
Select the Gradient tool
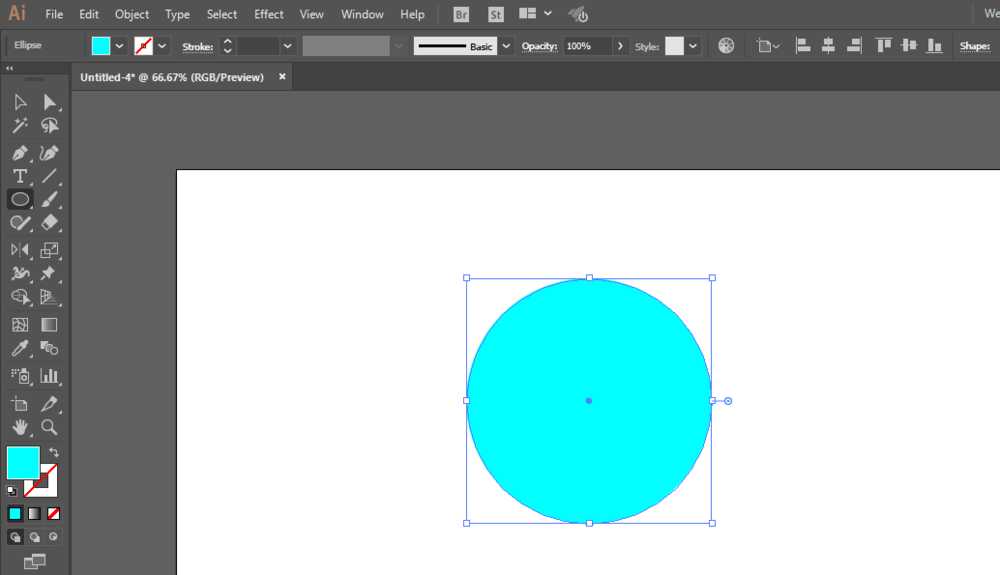pyautogui.click(x=49, y=324)
